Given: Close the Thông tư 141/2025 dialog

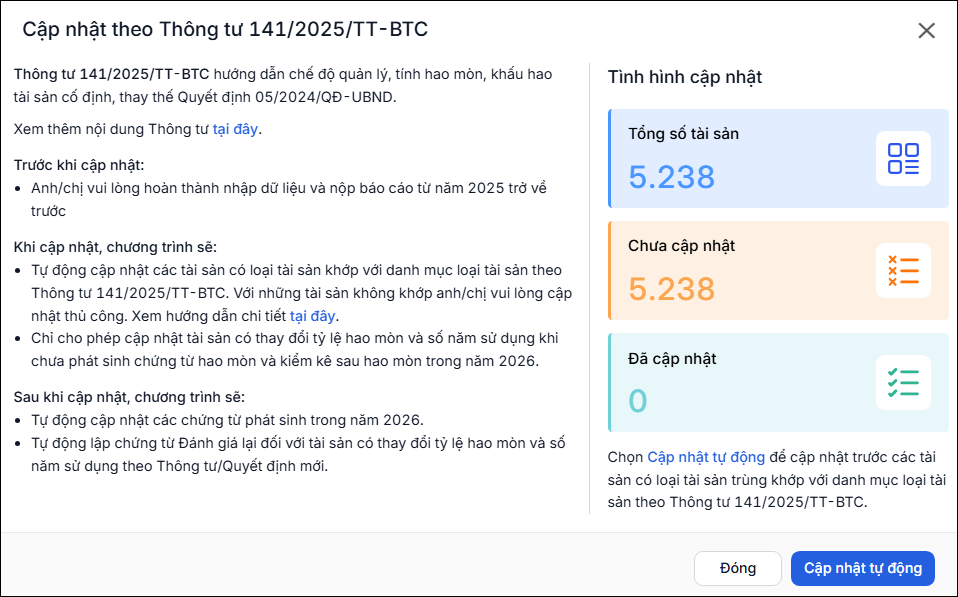Looking at the screenshot, I should pyautogui.click(x=926, y=31).
